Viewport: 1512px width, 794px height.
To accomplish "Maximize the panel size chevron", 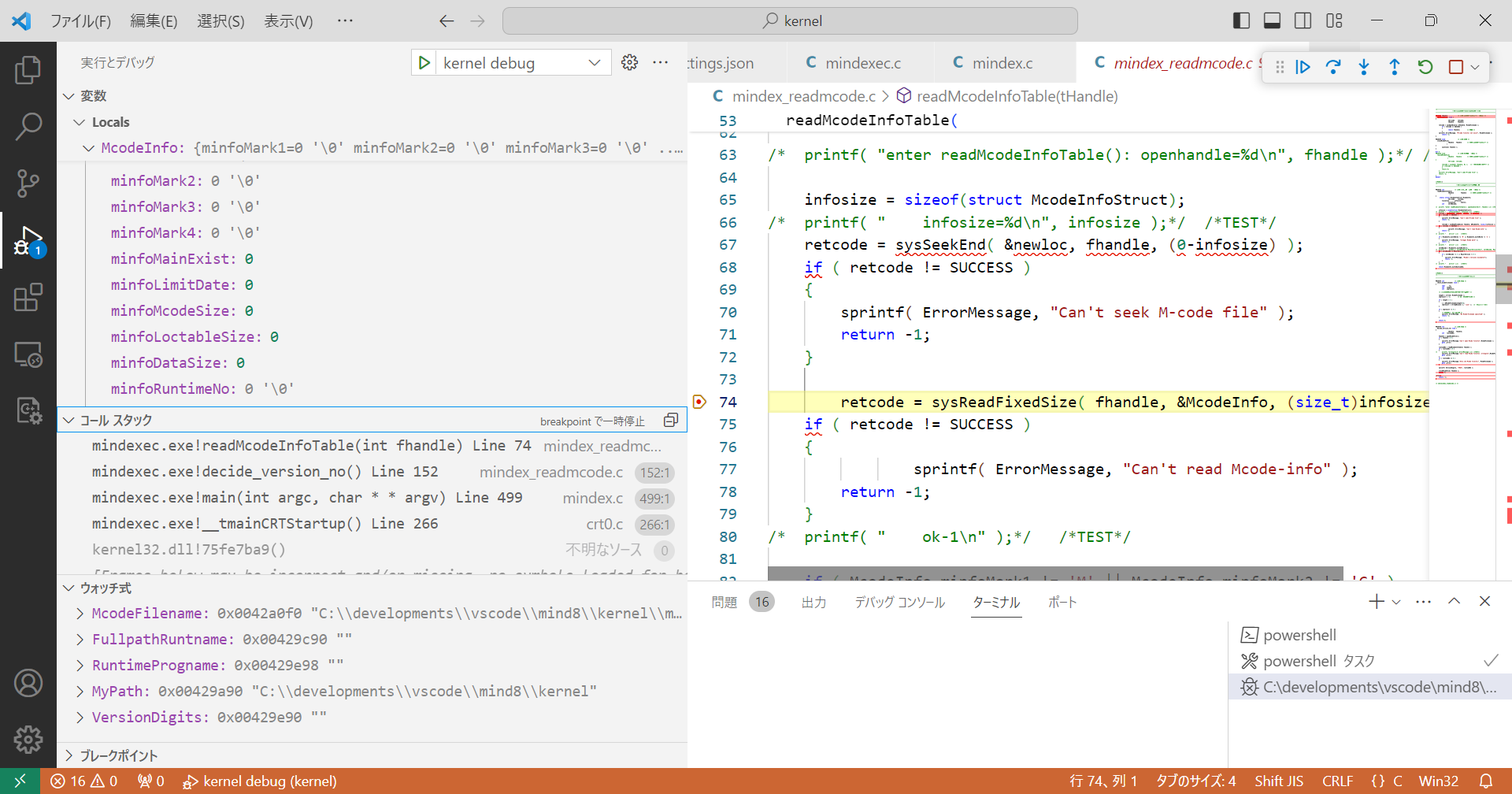I will [1454, 602].
